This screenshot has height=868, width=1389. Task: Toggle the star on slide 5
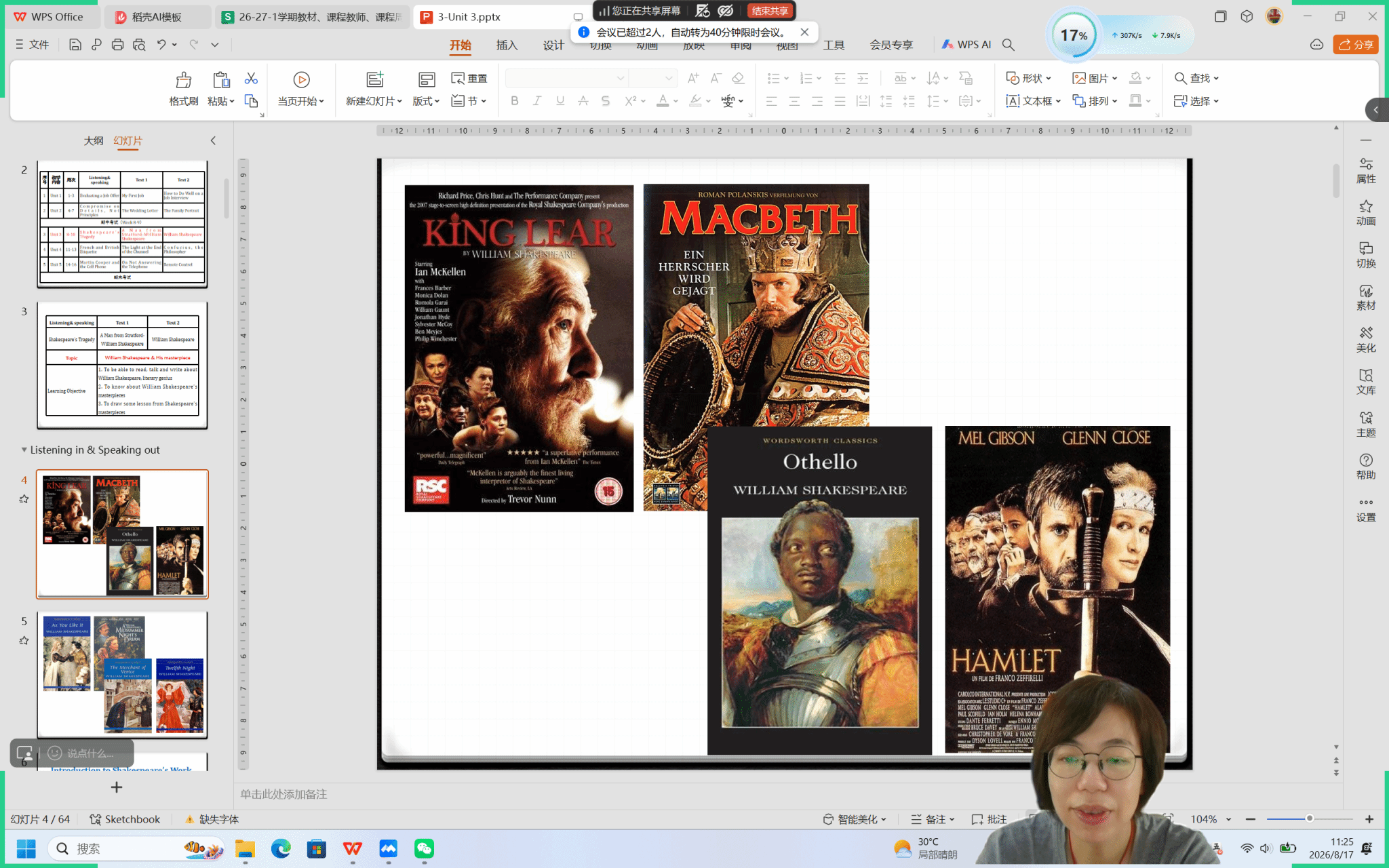pos(24,641)
